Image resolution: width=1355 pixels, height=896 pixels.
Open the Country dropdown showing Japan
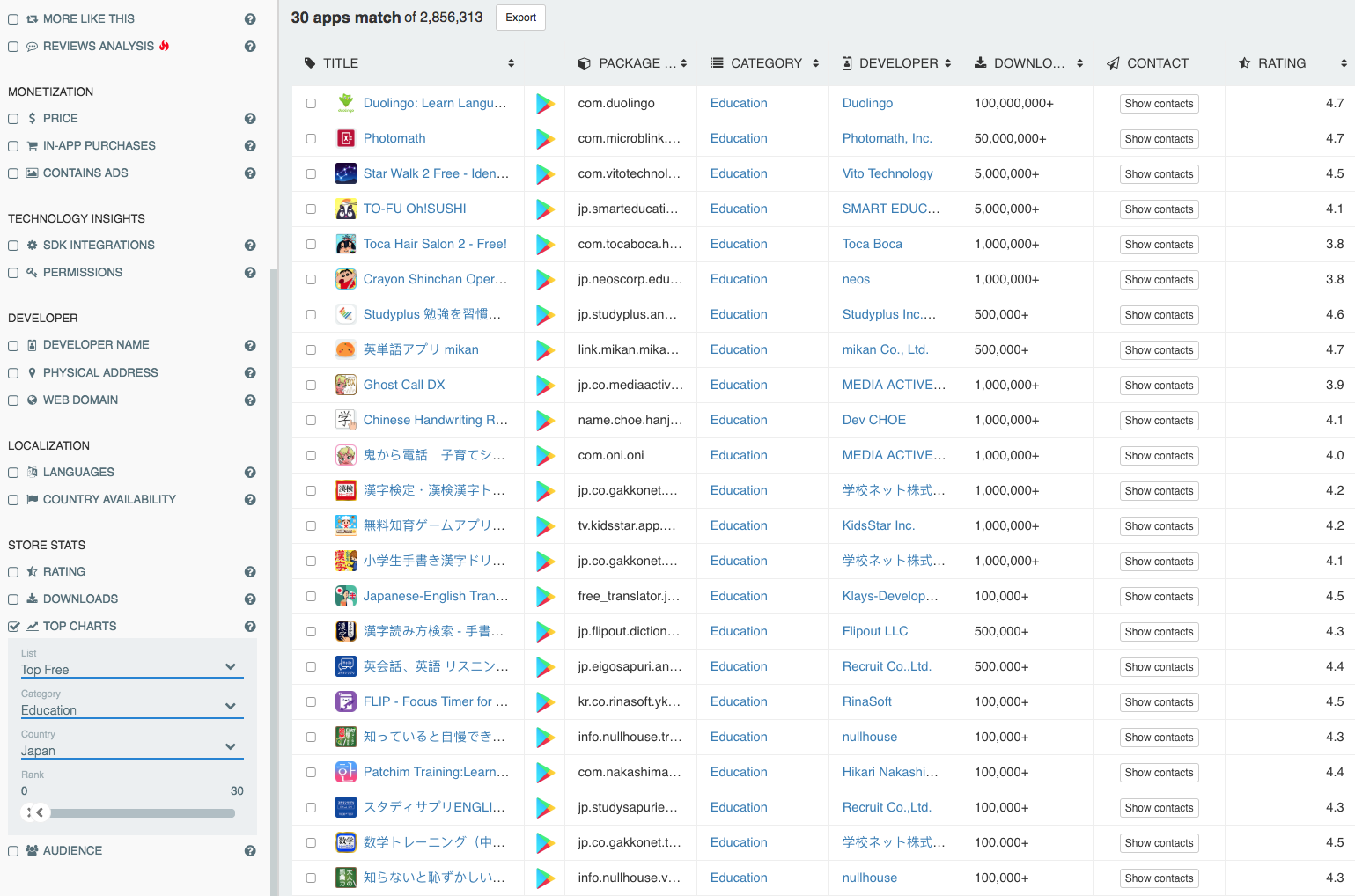tap(132, 750)
